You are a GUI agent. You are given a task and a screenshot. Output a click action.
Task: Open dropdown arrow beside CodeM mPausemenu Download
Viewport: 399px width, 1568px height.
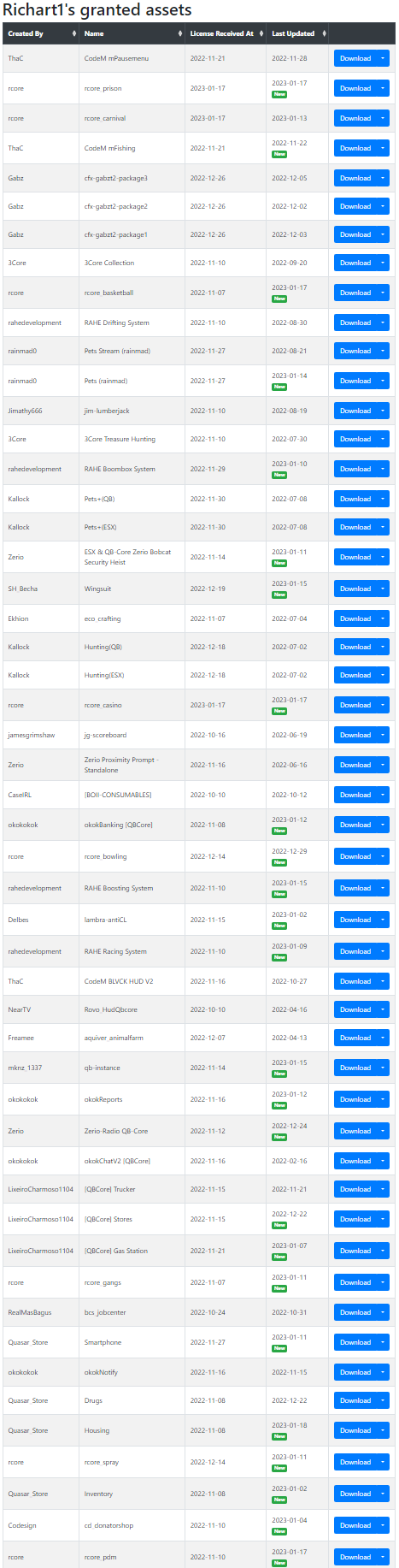[383, 58]
